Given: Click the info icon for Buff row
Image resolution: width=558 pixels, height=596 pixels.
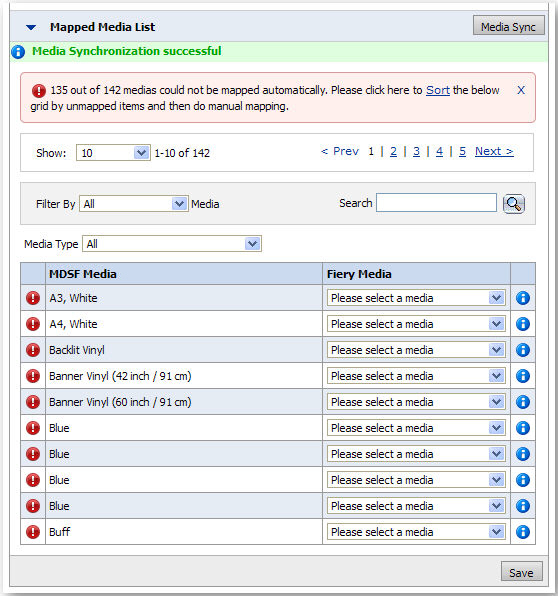Looking at the screenshot, I should click(523, 532).
